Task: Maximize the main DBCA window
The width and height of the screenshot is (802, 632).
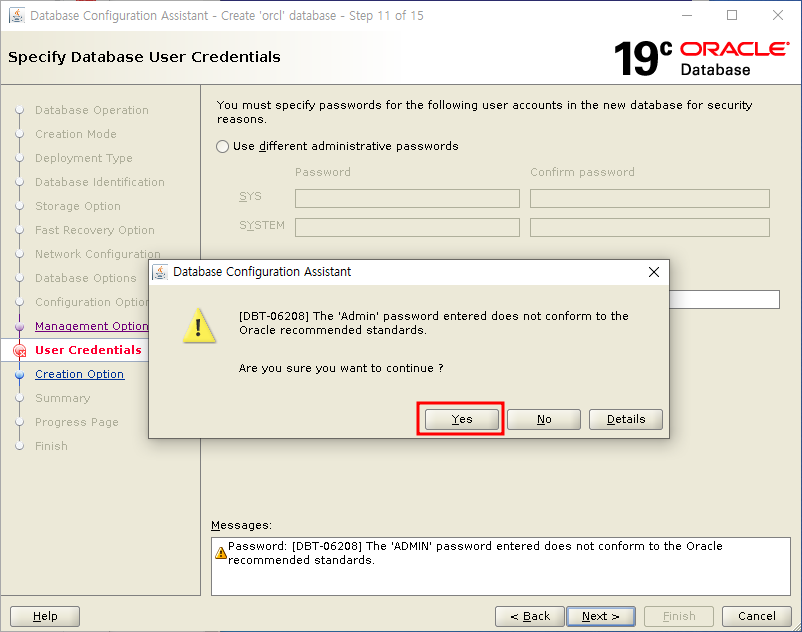Action: (732, 15)
